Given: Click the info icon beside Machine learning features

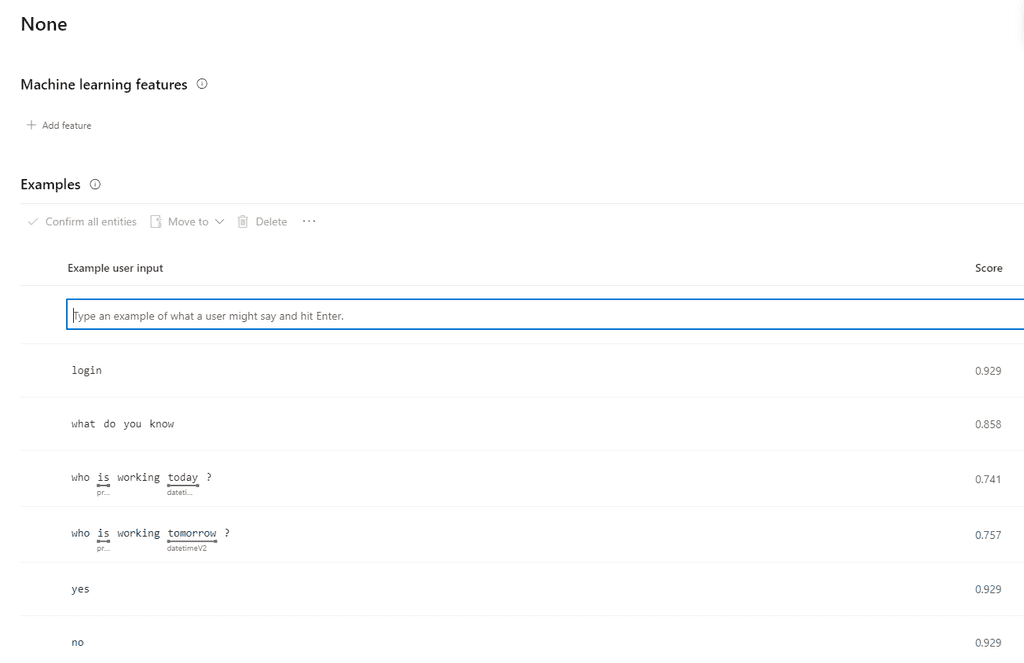Looking at the screenshot, I should coord(202,85).
